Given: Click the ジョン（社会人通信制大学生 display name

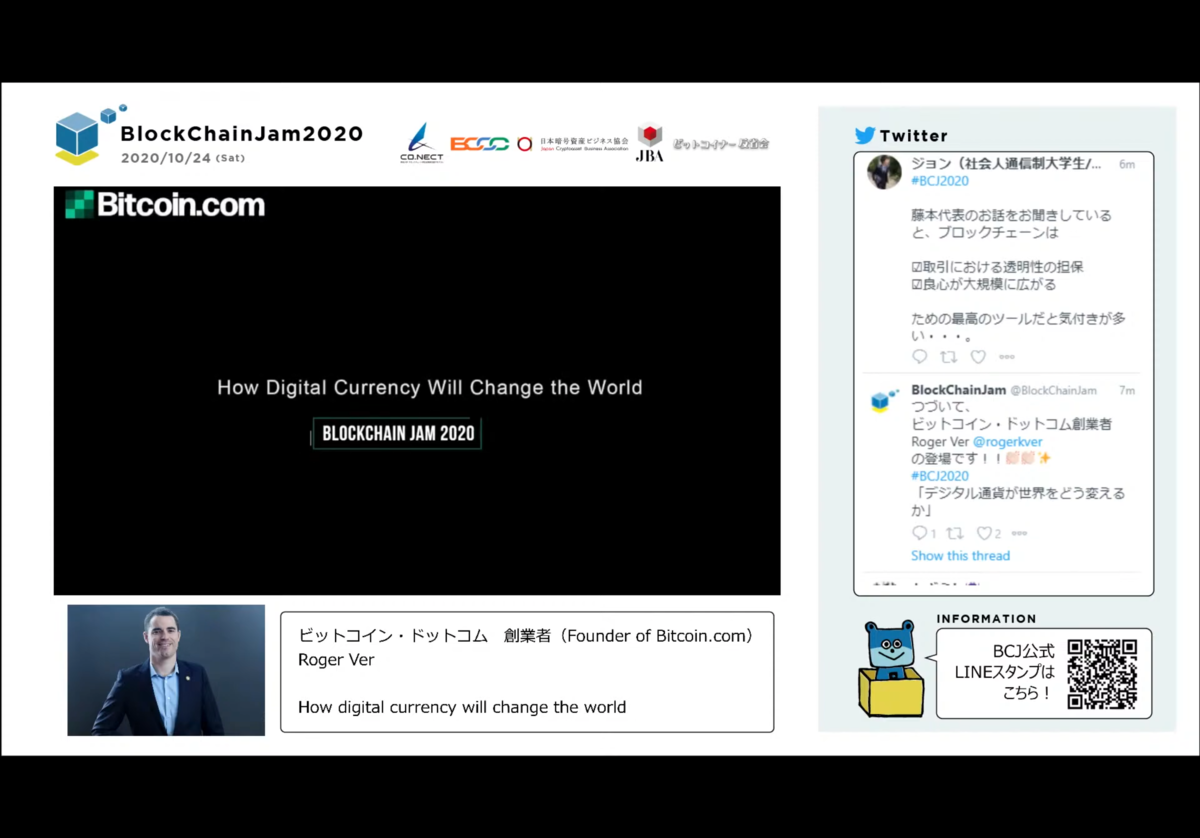Looking at the screenshot, I should tap(1007, 163).
